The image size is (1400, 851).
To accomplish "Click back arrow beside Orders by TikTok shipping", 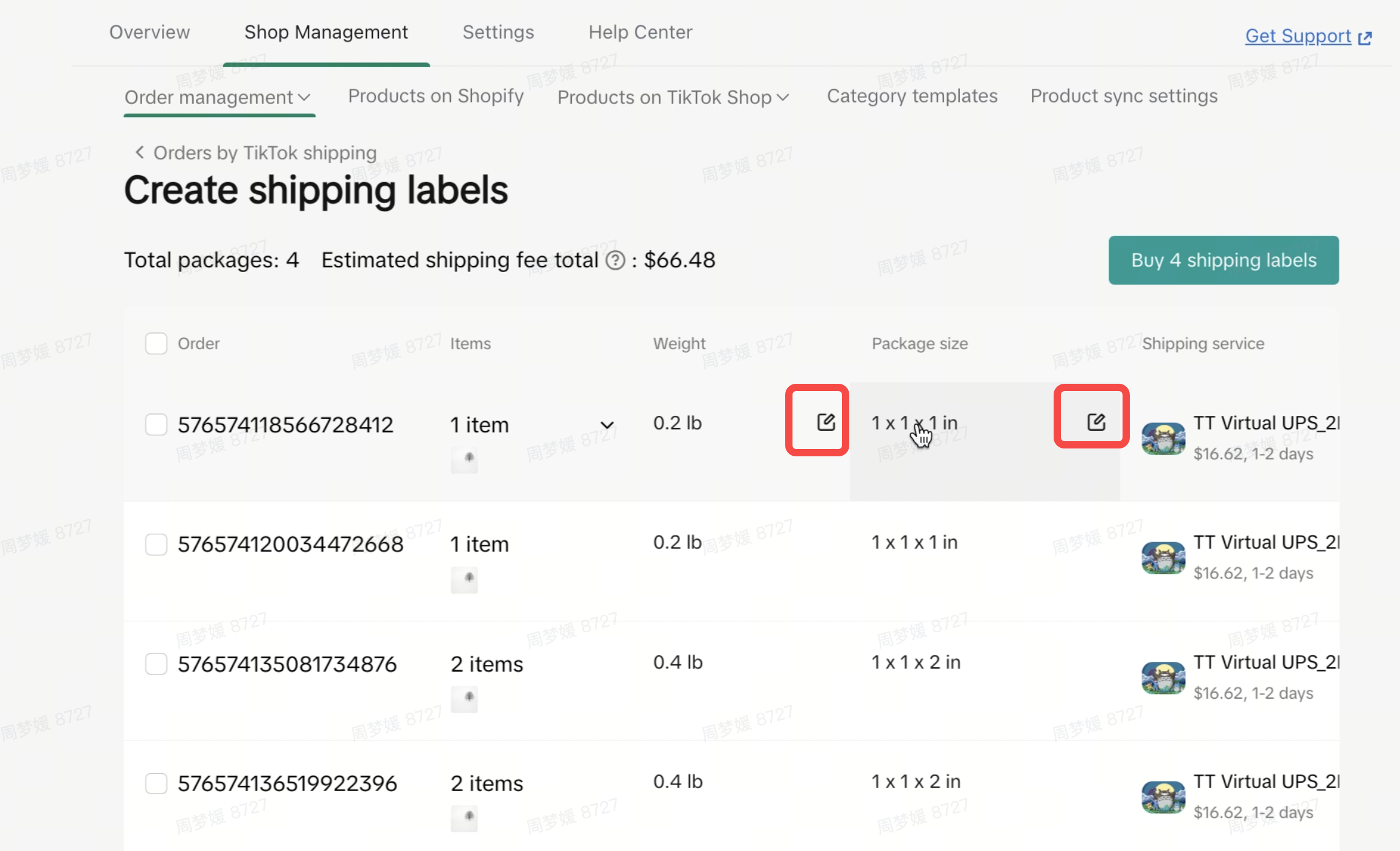I will coord(140,152).
